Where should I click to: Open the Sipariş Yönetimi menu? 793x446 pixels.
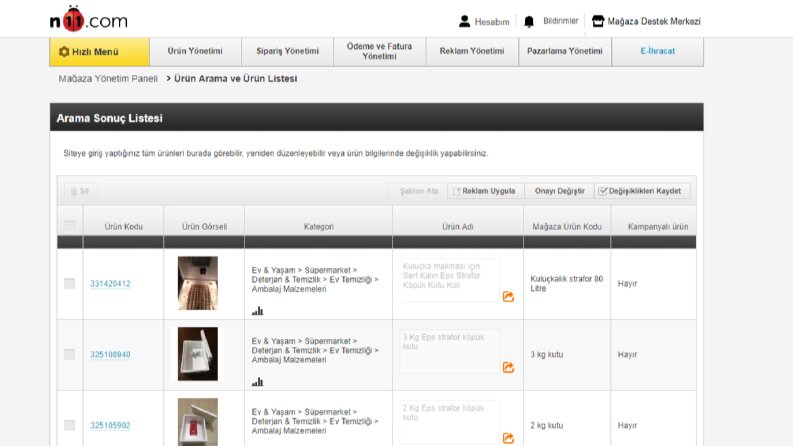pyautogui.click(x=287, y=52)
